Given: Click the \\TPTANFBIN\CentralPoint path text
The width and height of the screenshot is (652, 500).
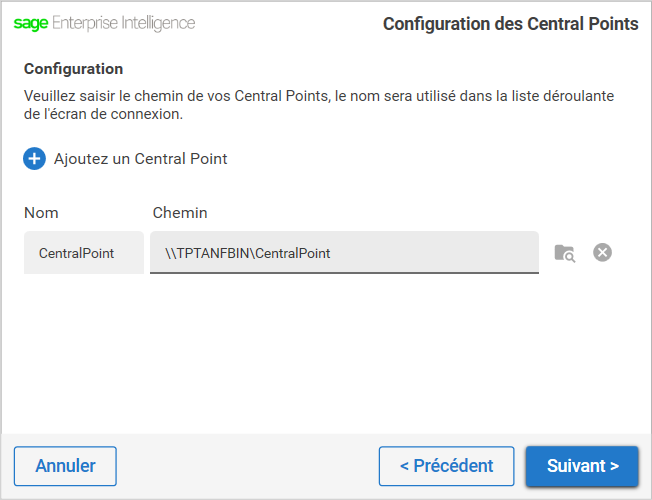Looking at the screenshot, I should click(247, 253).
